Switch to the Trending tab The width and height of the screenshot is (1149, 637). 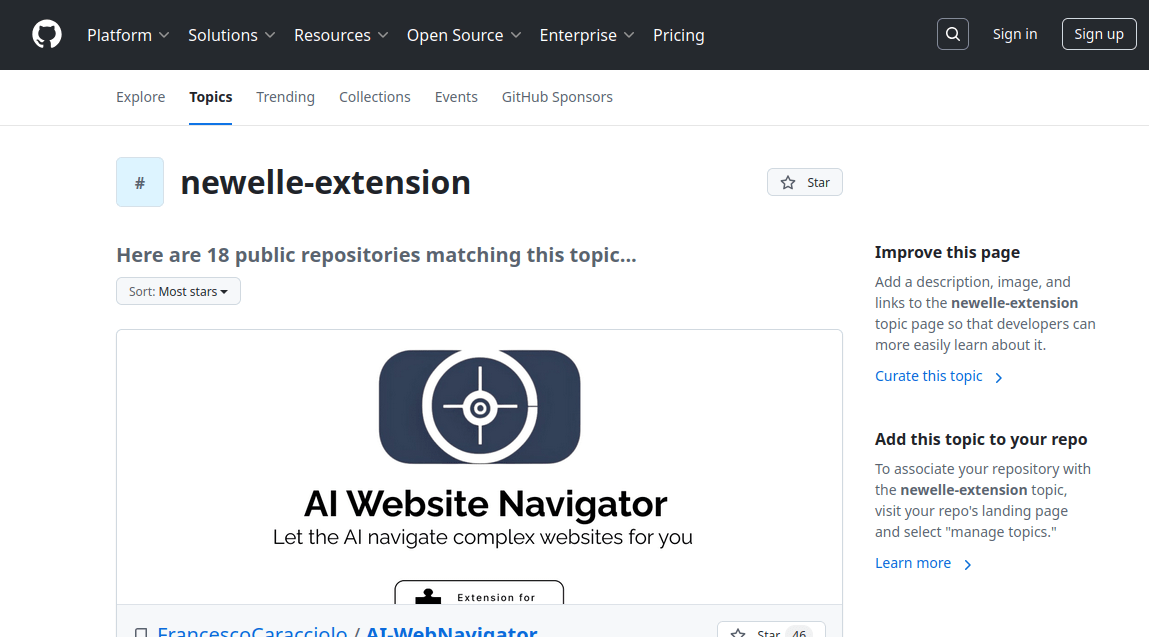point(285,97)
